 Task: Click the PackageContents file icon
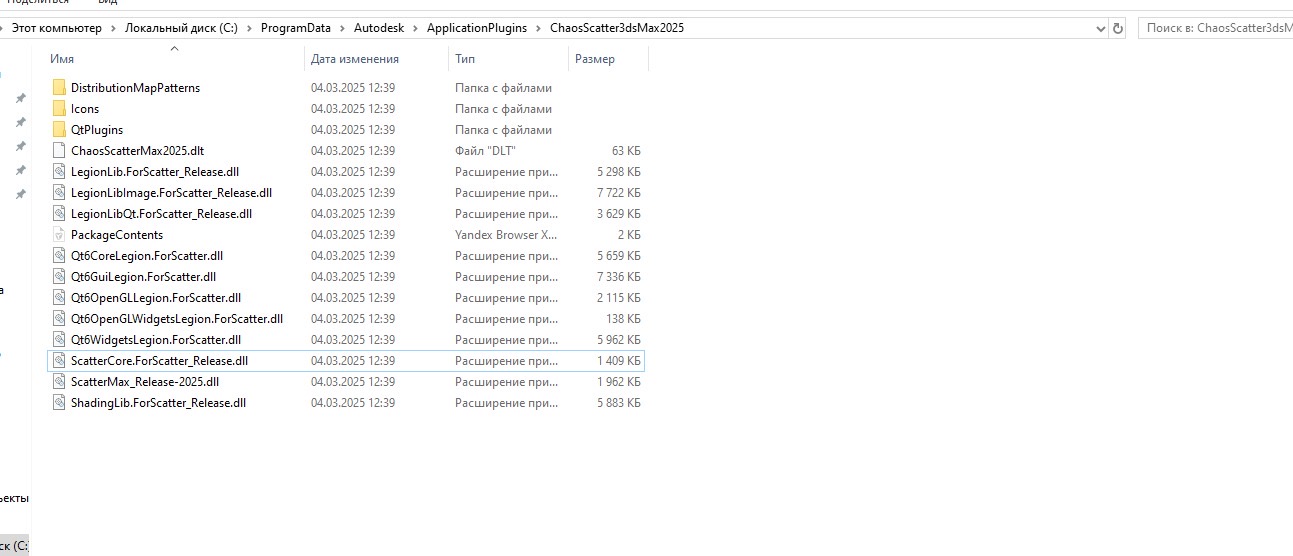click(59, 235)
